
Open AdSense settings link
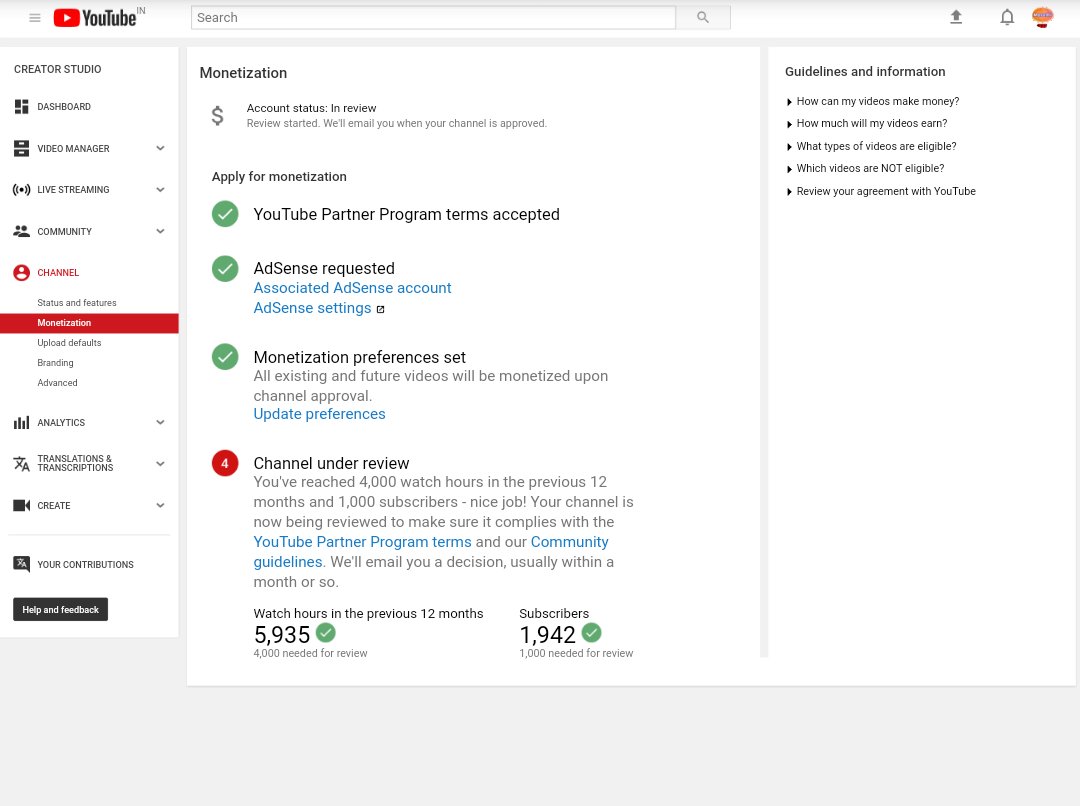click(x=312, y=308)
